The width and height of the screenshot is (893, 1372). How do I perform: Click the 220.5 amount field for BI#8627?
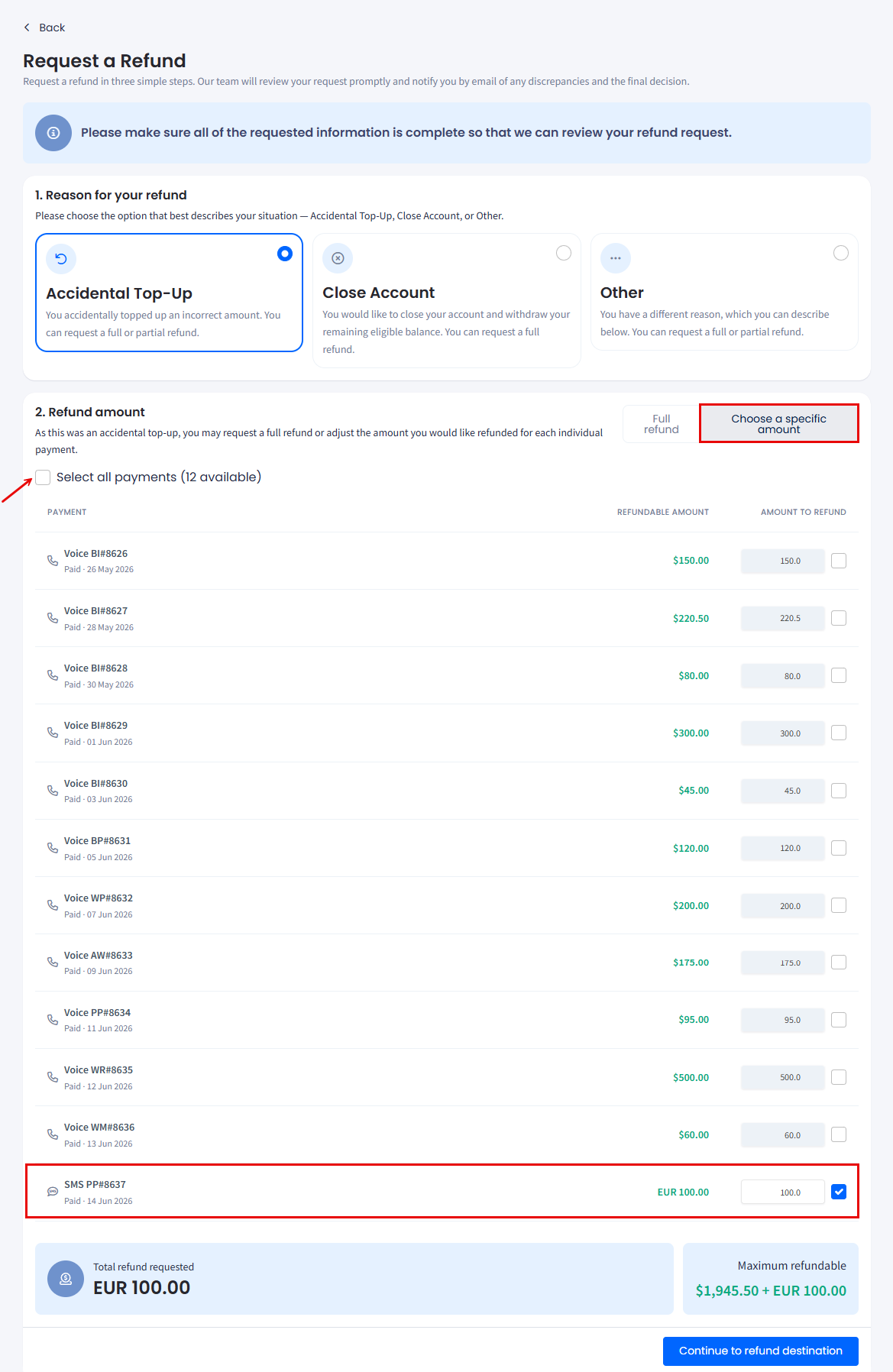tap(783, 618)
